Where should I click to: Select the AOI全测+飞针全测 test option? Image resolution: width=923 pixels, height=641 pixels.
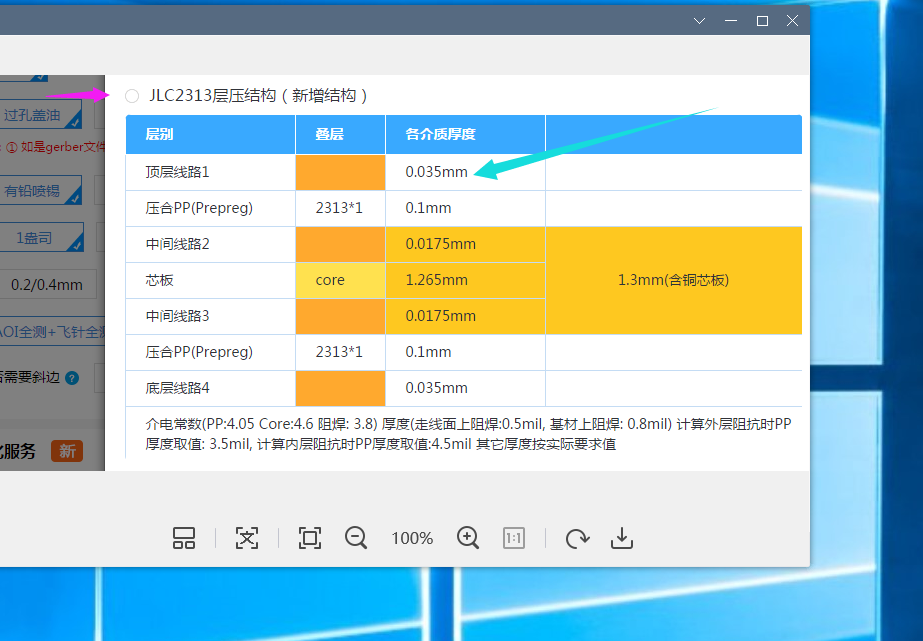52,332
